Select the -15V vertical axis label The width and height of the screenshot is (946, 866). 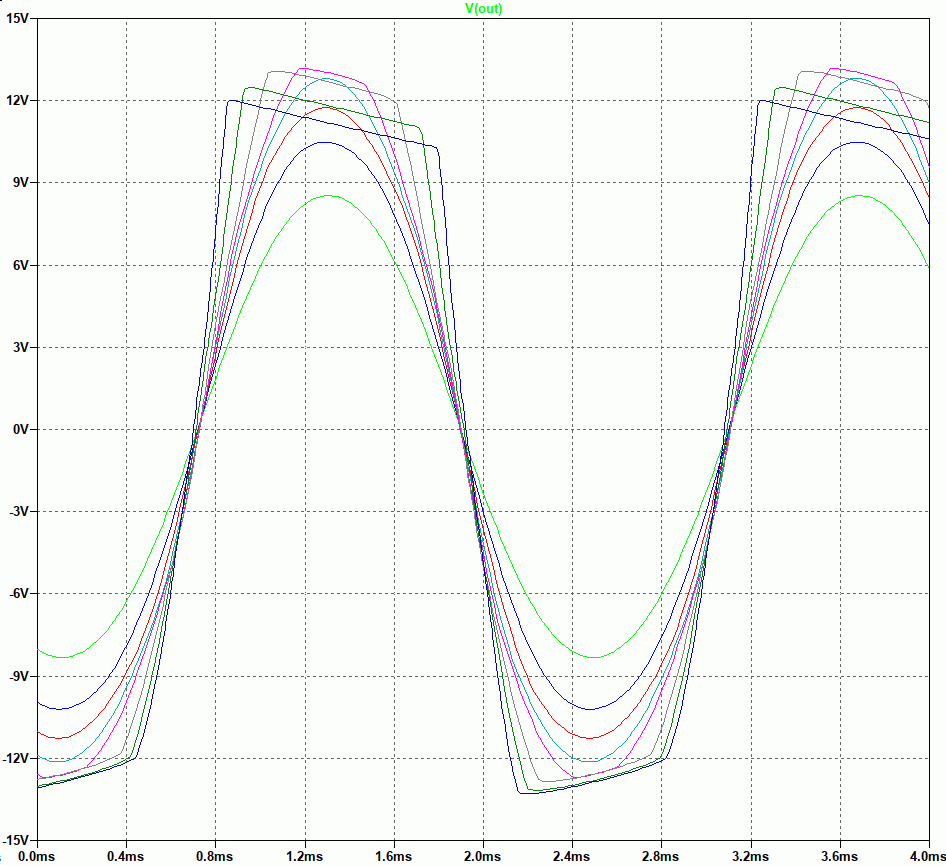(17, 840)
